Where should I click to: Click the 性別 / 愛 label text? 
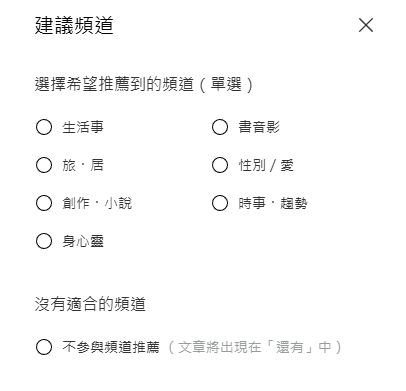pos(266,165)
